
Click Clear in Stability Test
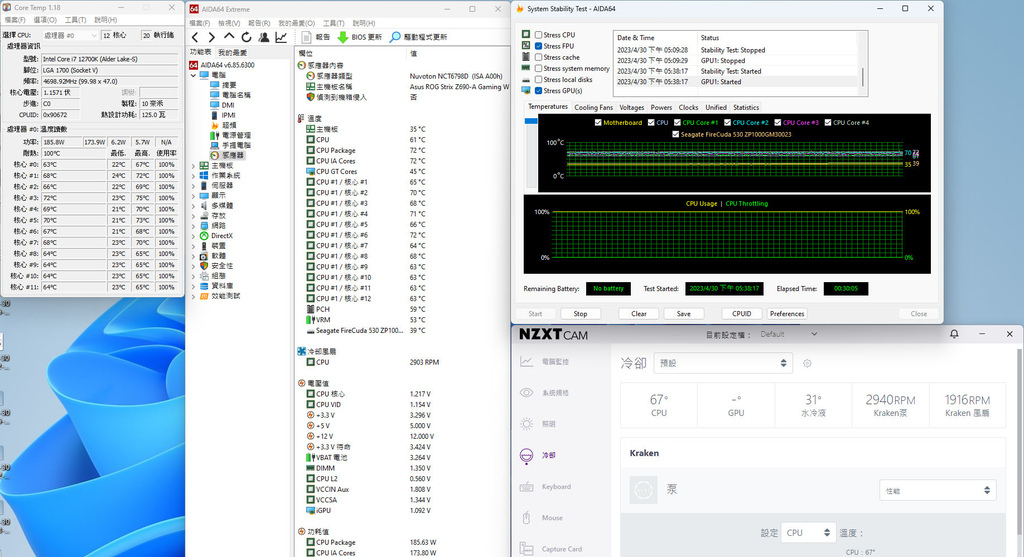click(639, 314)
